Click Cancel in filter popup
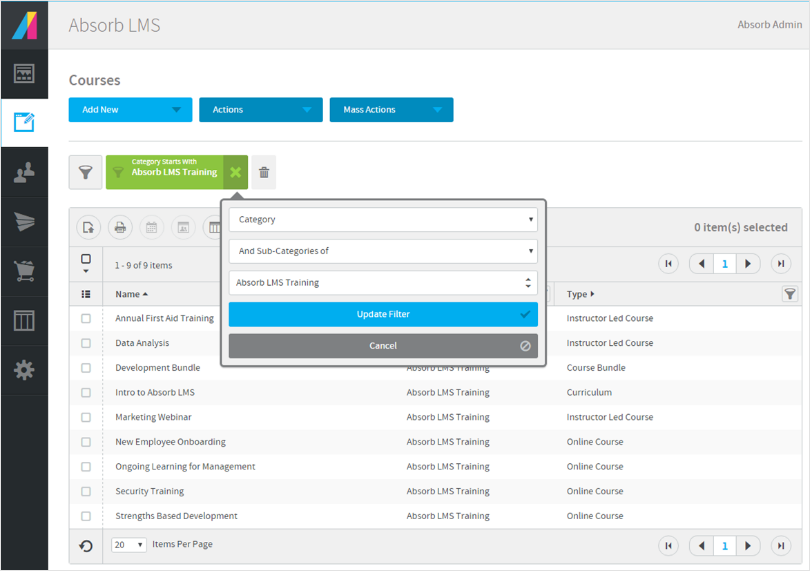The width and height of the screenshot is (810, 571). (383, 346)
